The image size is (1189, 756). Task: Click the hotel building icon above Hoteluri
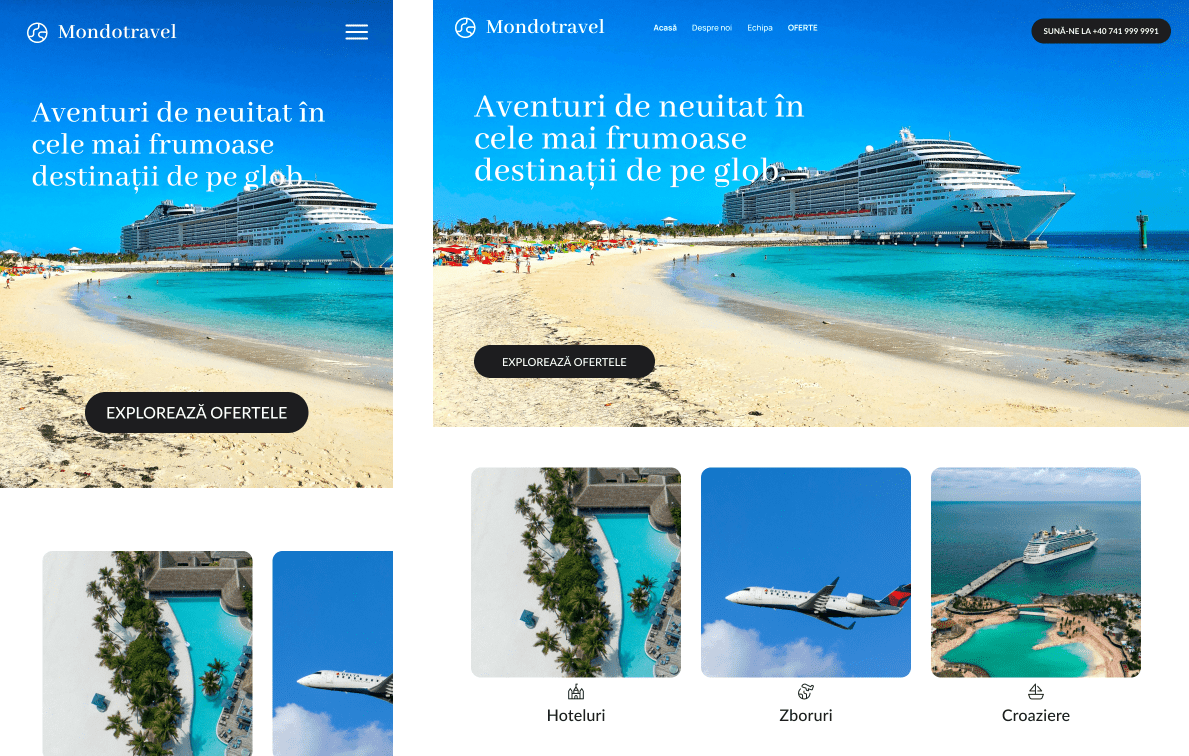576,692
